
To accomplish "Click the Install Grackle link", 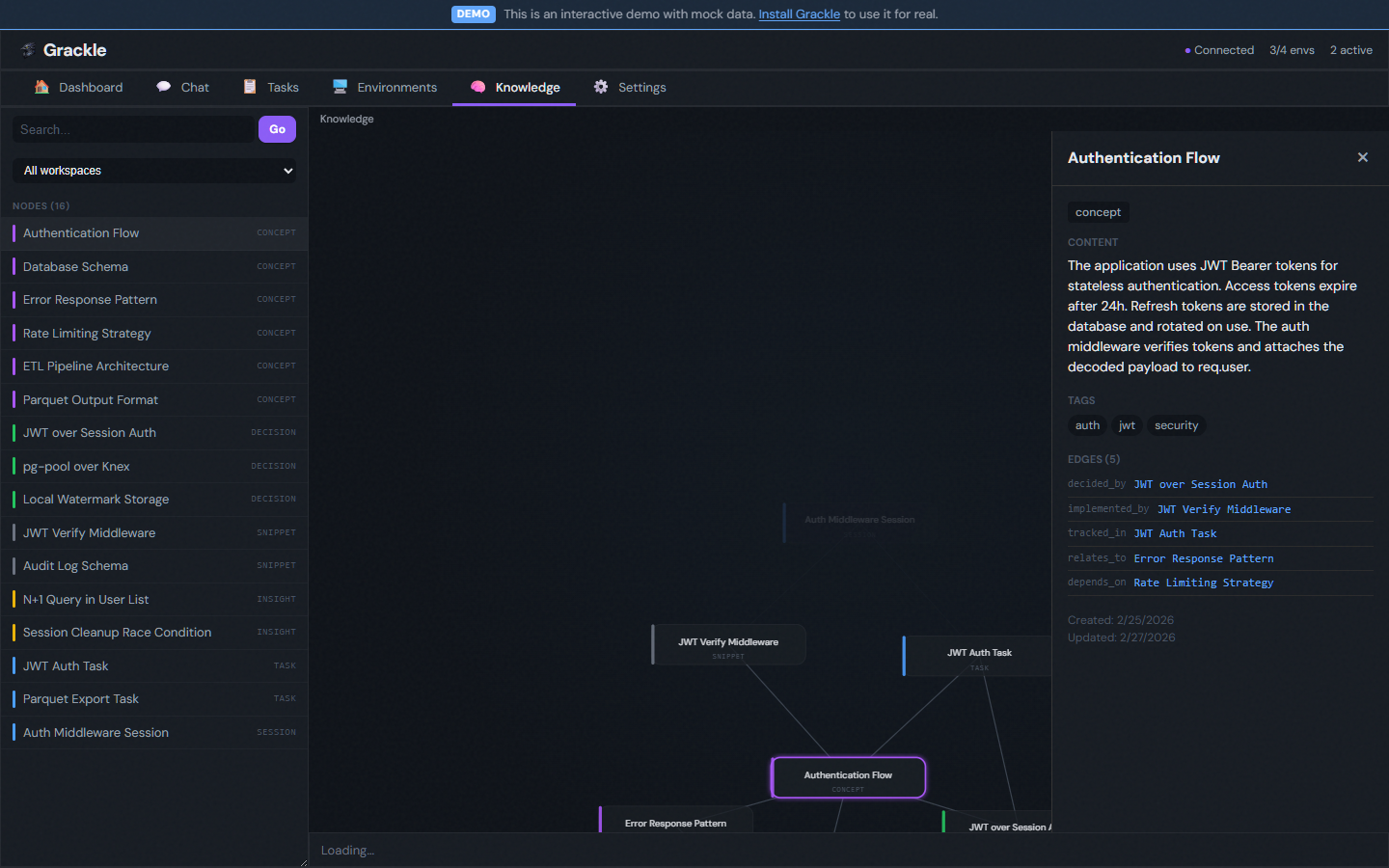I will pos(800,14).
